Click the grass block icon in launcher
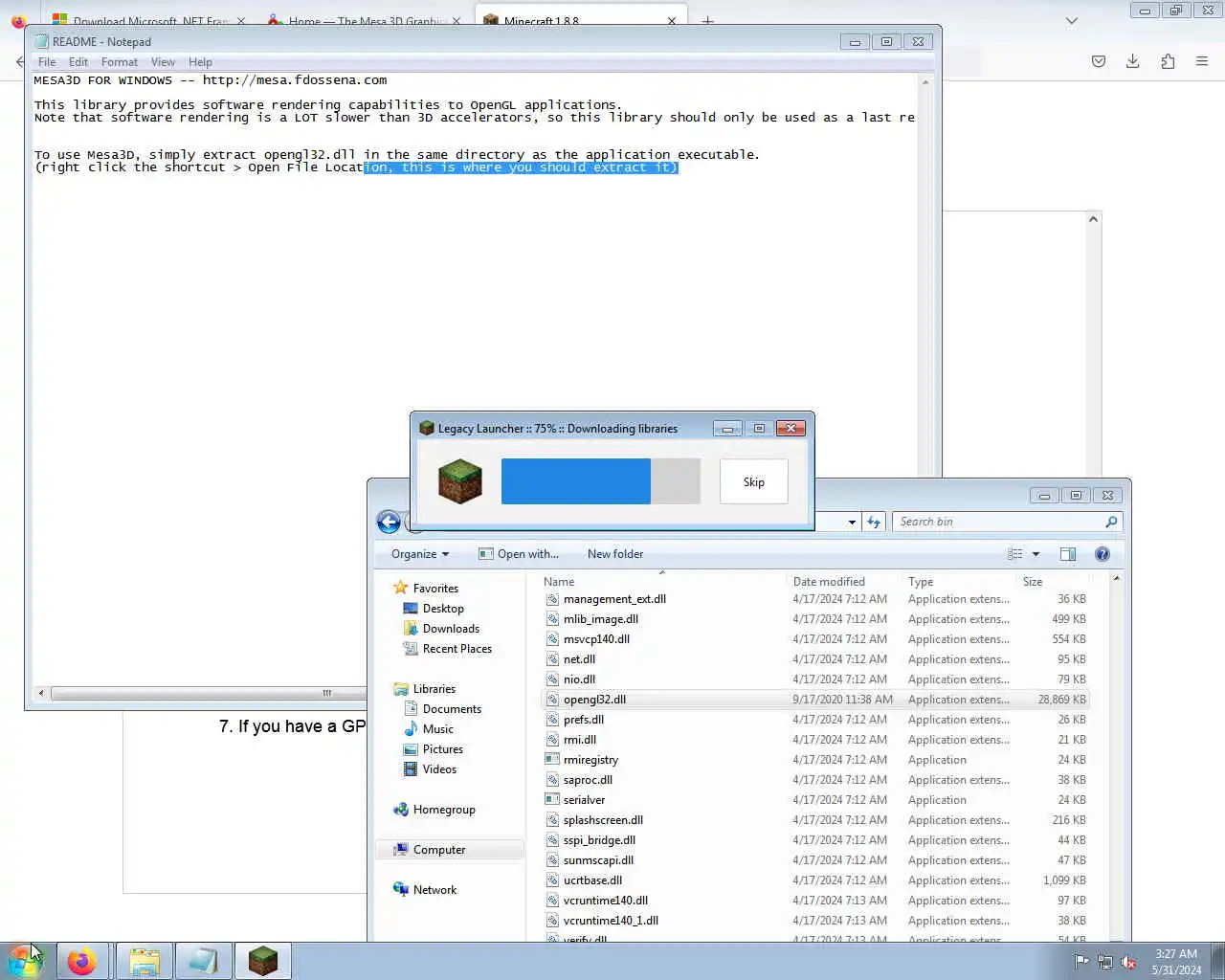The height and width of the screenshot is (980, 1225). 460,480
